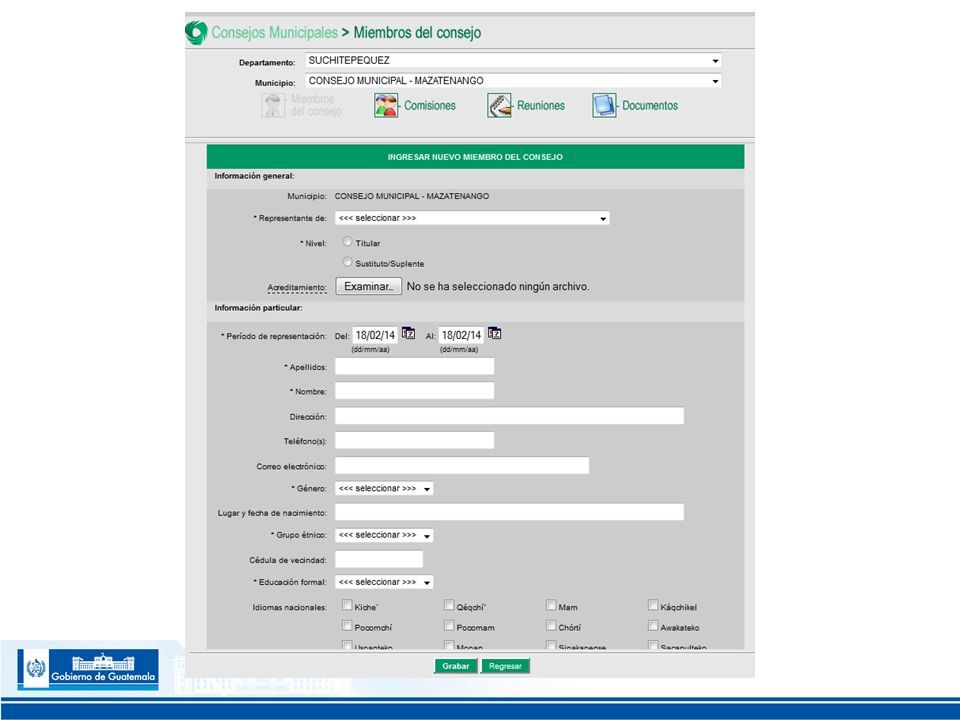
Task: Check the Pocomam language checkbox
Action: click(x=449, y=626)
